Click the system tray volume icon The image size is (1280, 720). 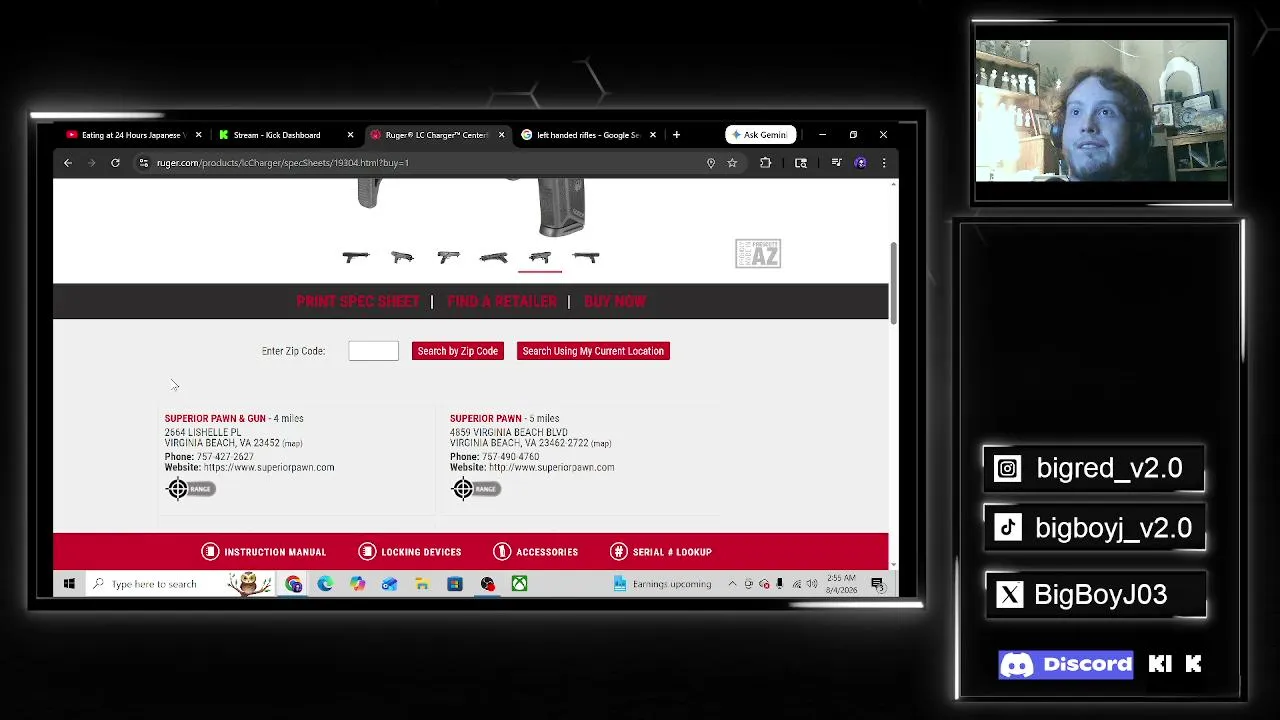(812, 584)
